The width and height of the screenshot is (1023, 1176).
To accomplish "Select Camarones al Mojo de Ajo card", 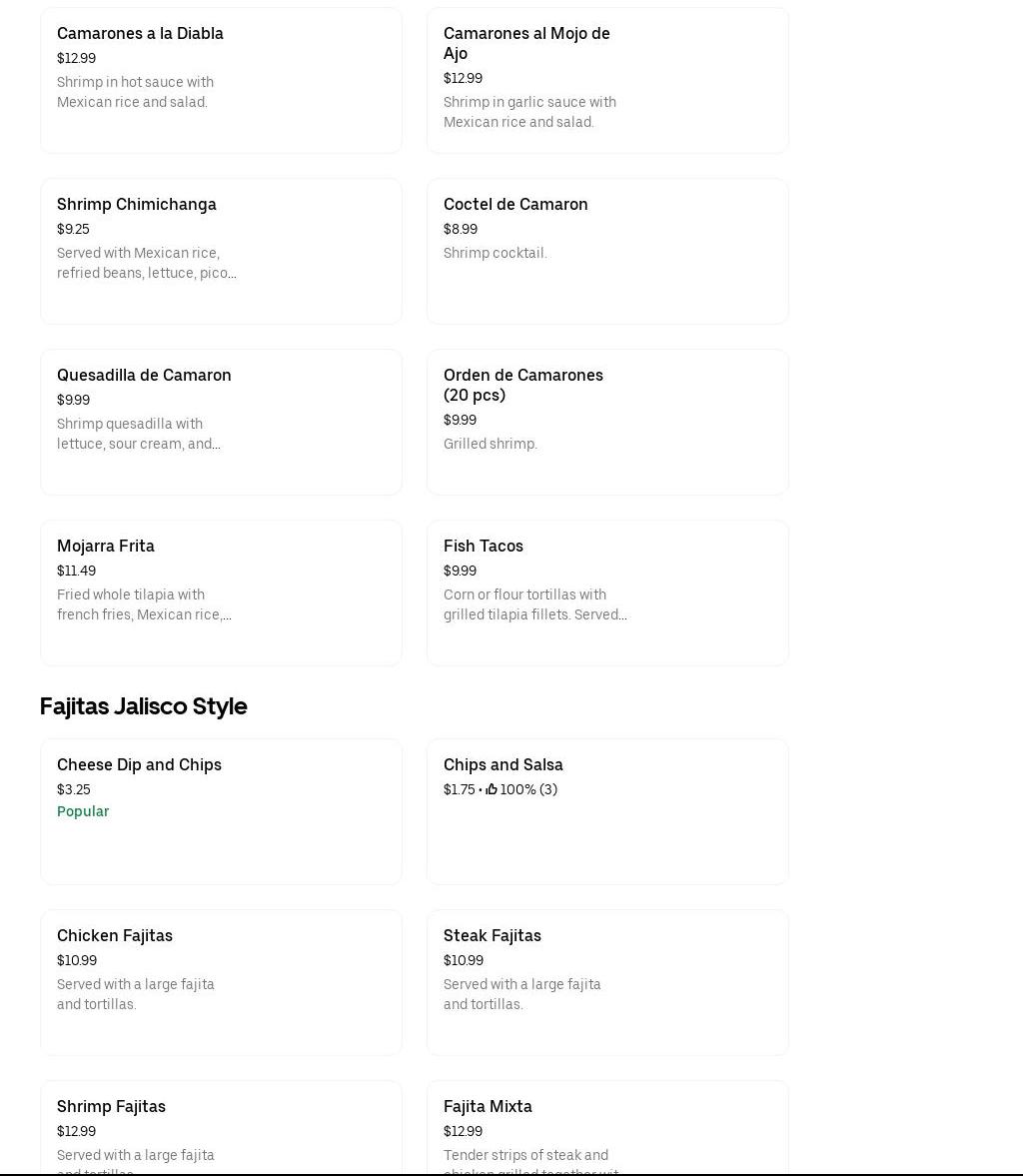I will click(607, 80).
